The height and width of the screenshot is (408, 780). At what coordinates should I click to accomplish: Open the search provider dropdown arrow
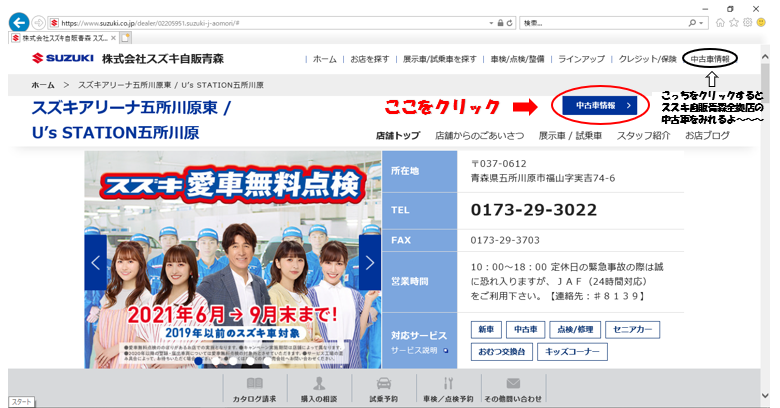[701, 23]
